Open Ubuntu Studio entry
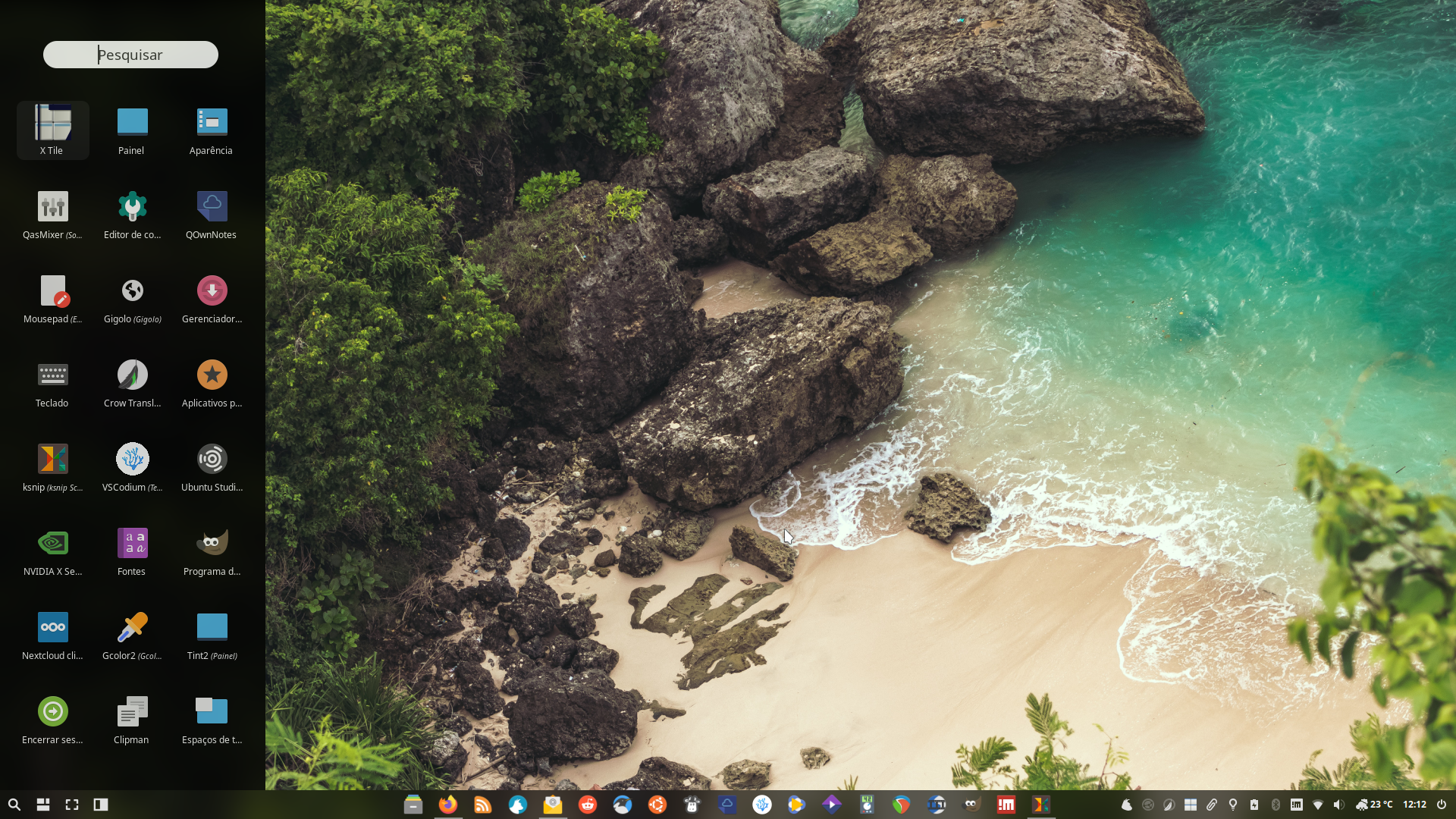The height and width of the screenshot is (819, 1456). point(212,466)
